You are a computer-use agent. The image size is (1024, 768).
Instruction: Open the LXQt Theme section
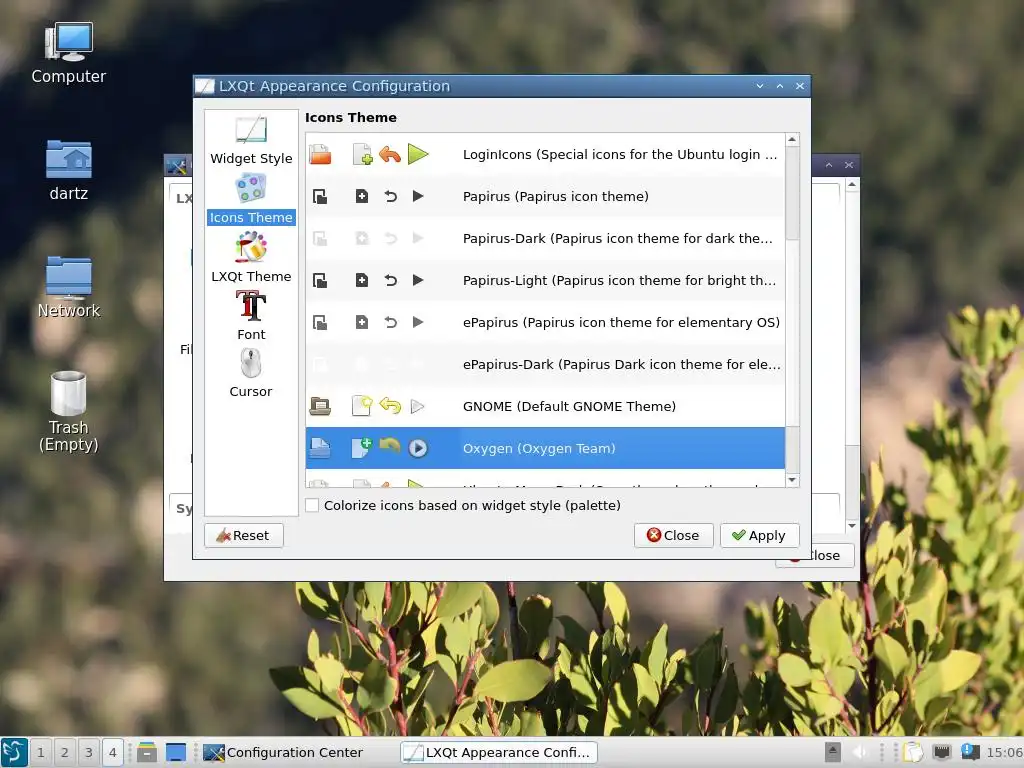[251, 257]
